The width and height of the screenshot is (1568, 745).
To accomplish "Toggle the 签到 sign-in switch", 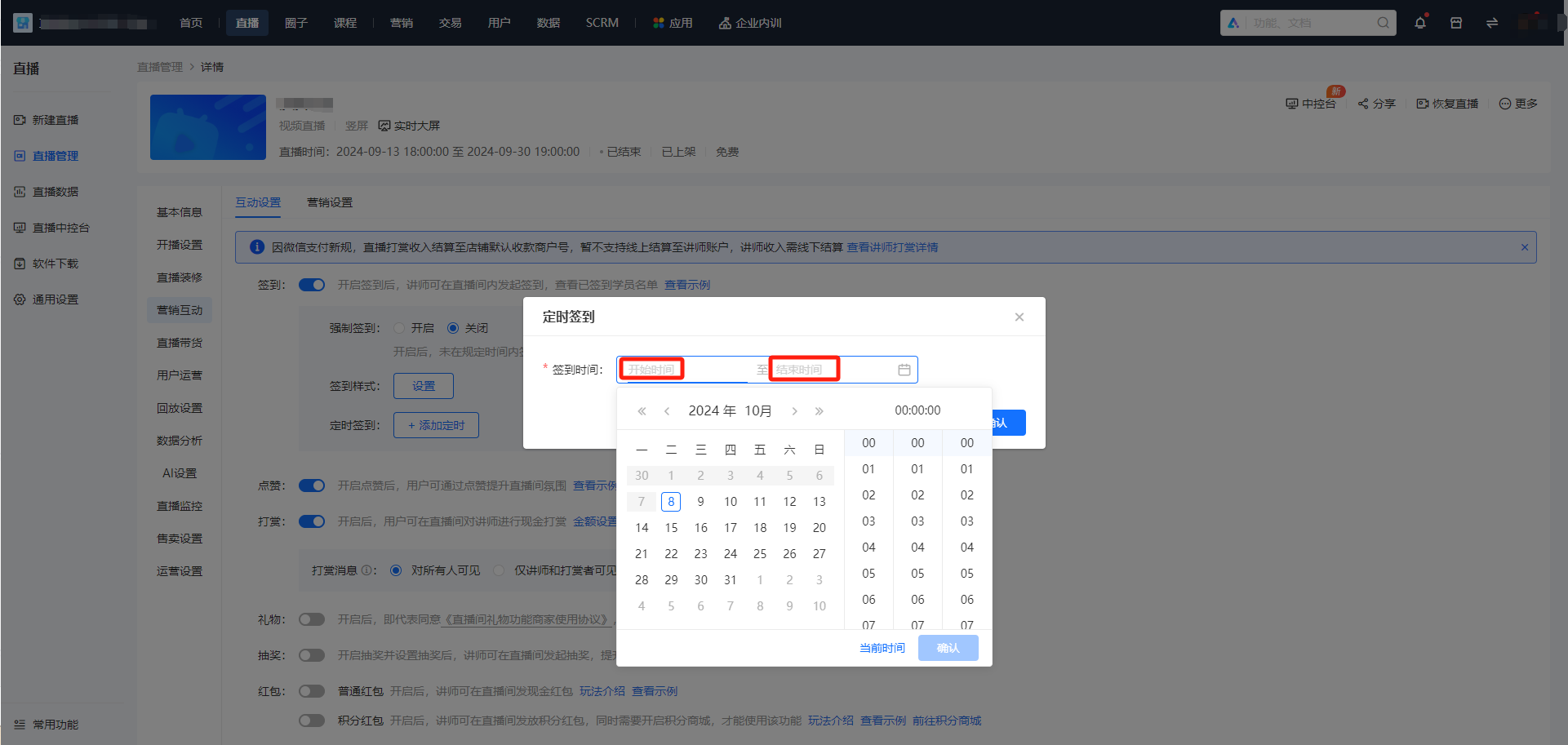I will coord(312,285).
